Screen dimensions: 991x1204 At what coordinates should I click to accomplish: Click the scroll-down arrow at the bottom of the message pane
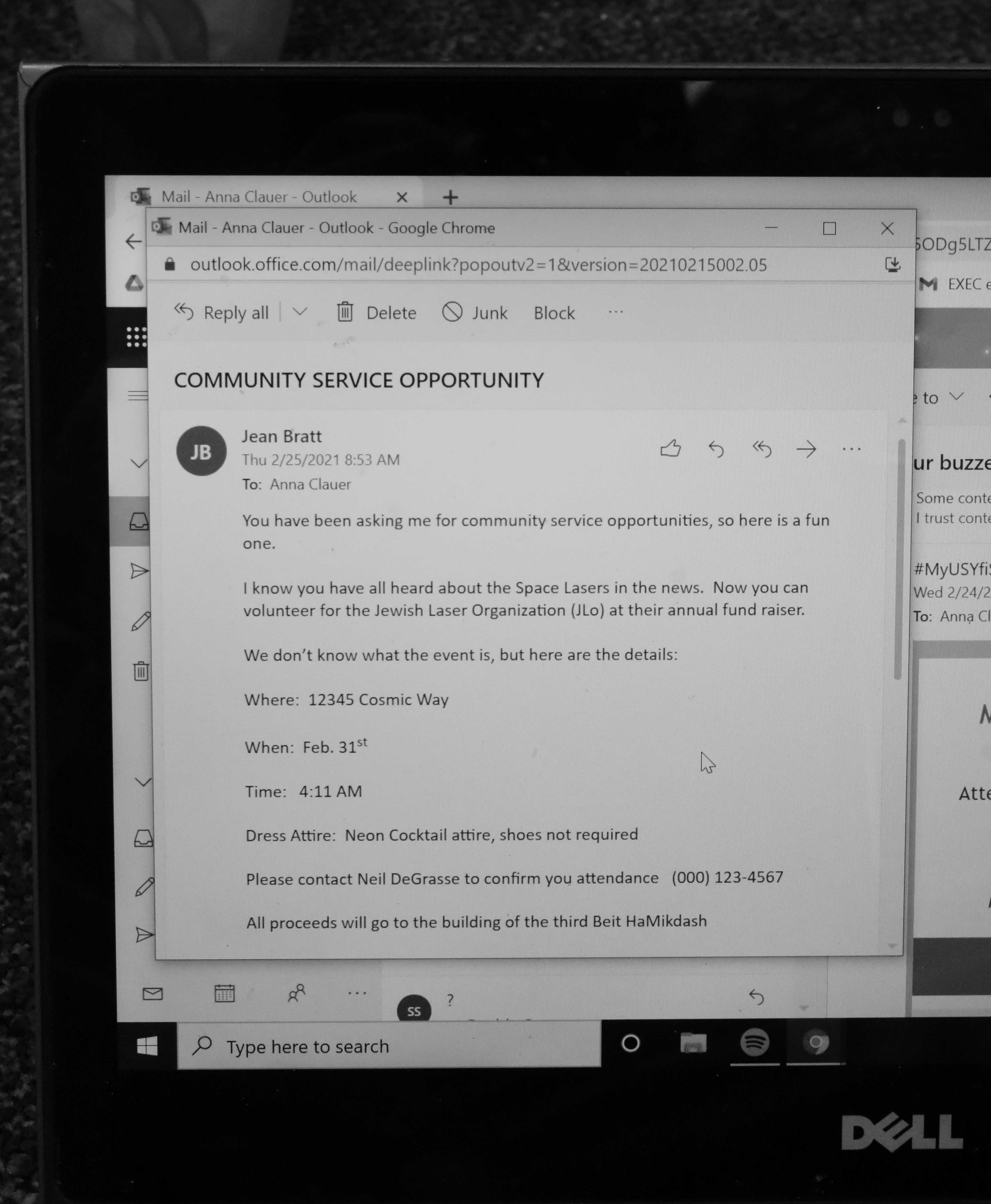[892, 947]
